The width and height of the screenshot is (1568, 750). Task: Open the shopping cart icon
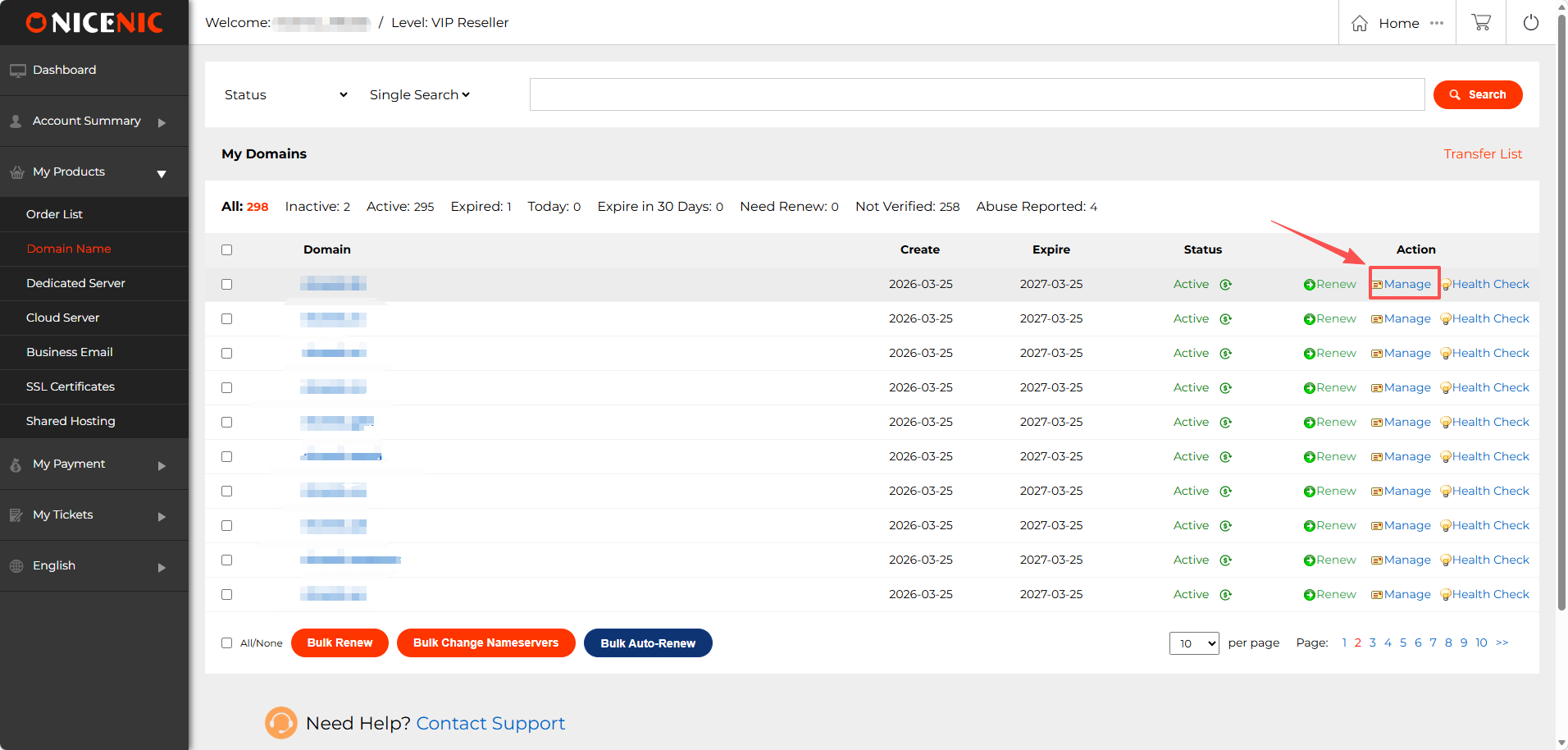(x=1481, y=22)
